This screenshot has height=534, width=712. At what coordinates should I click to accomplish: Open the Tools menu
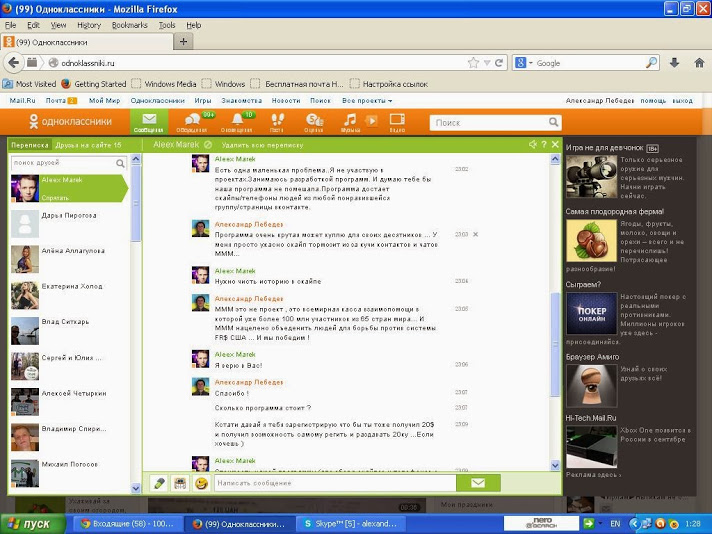click(x=167, y=25)
